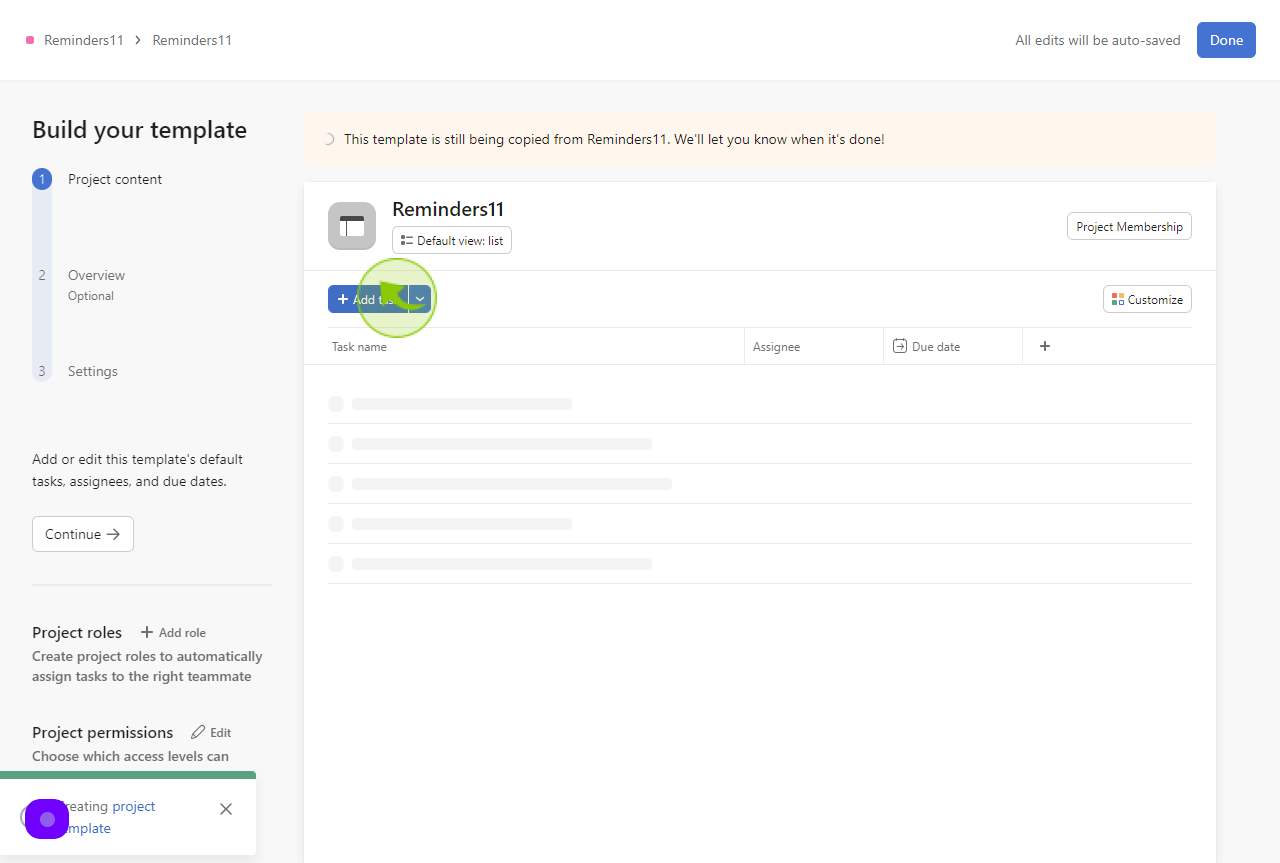Close the creating project template notification
1280x863 pixels.
click(226, 809)
